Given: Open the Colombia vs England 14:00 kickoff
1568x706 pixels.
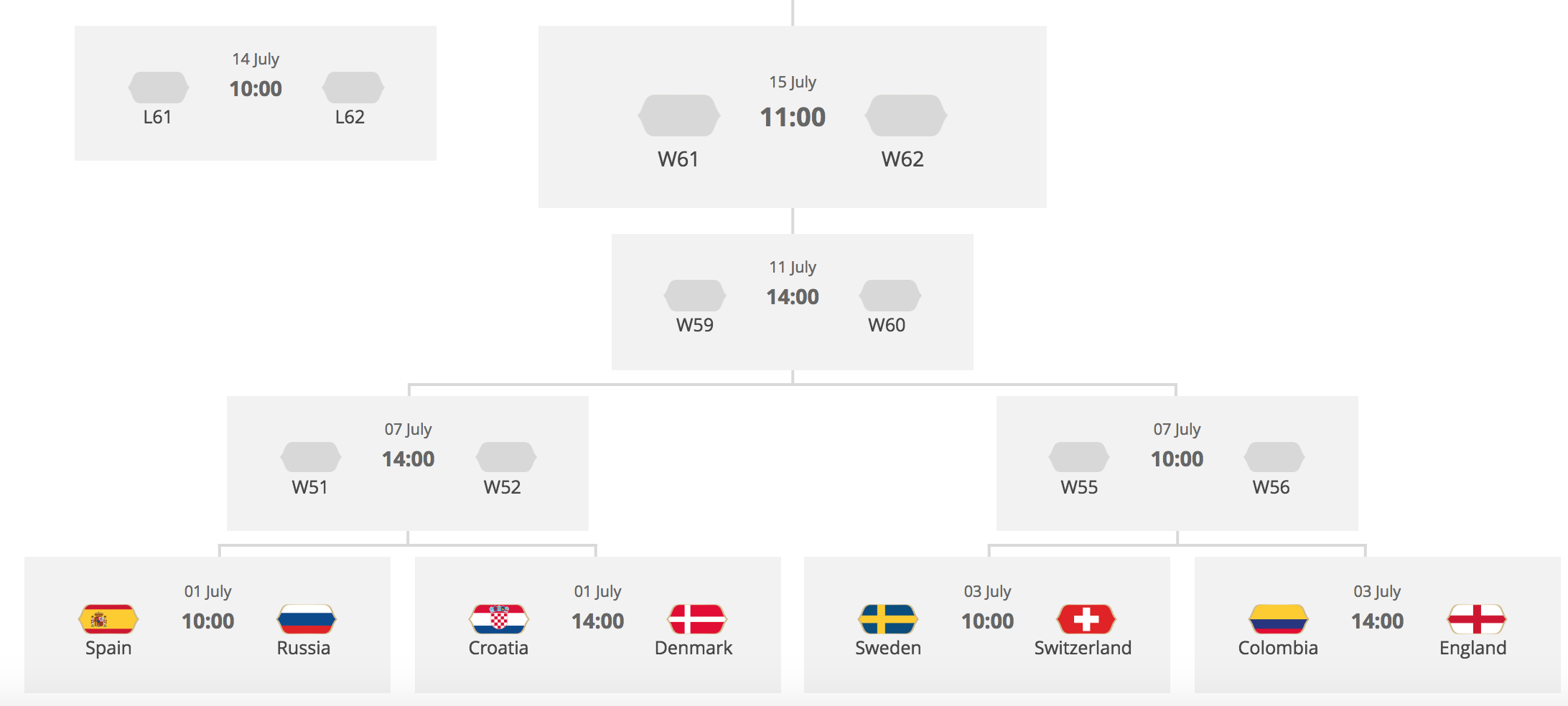Looking at the screenshot, I should point(1377,621).
